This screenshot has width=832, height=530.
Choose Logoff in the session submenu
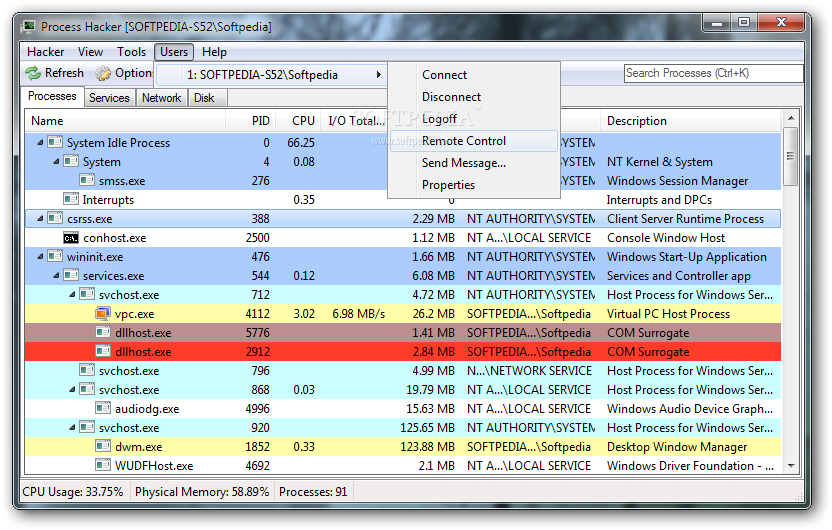(x=474, y=119)
